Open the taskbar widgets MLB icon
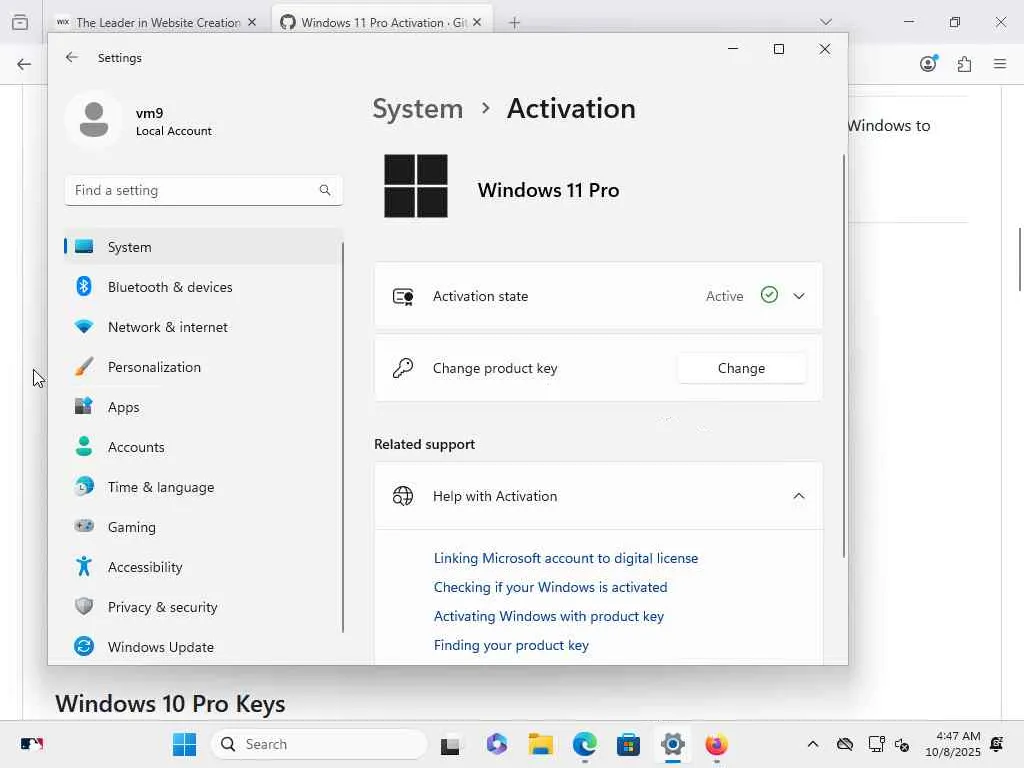Viewport: 1024px width, 768px height. pyautogui.click(x=31, y=744)
